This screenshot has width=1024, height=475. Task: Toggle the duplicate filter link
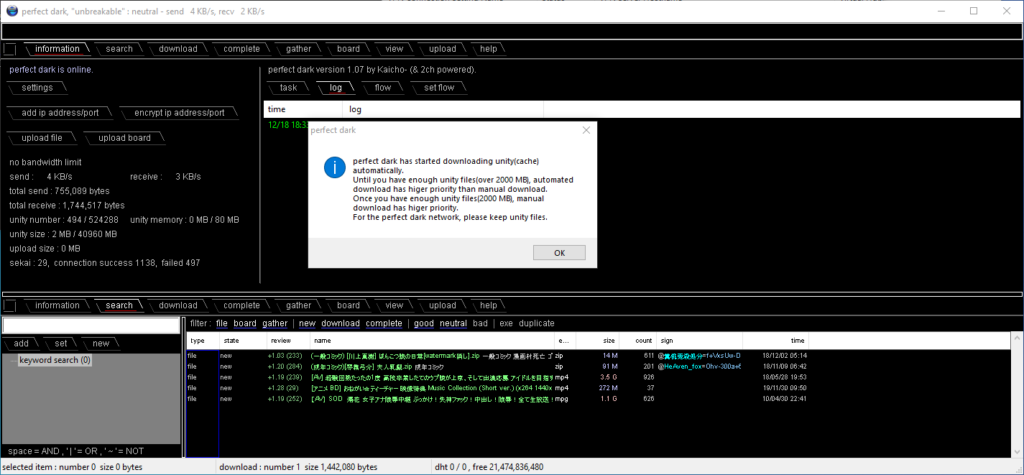coord(536,323)
